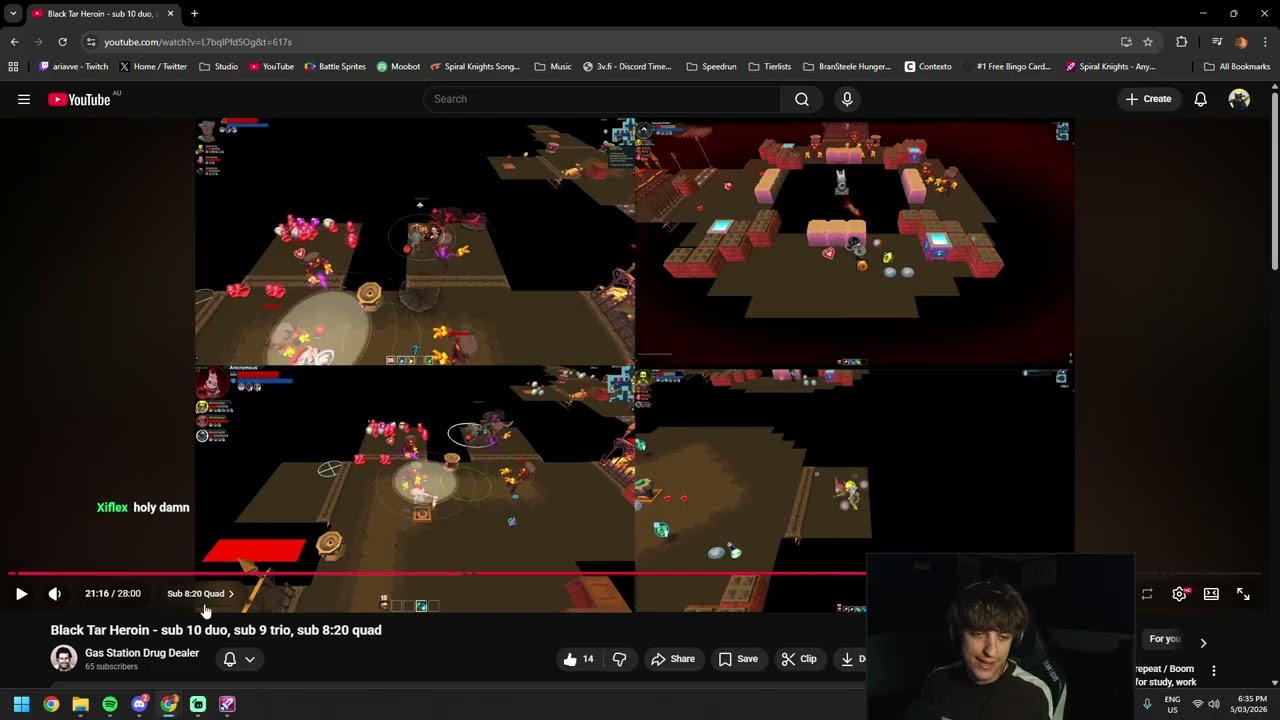Open File Explorer from taskbar
1280x720 pixels.
point(80,704)
